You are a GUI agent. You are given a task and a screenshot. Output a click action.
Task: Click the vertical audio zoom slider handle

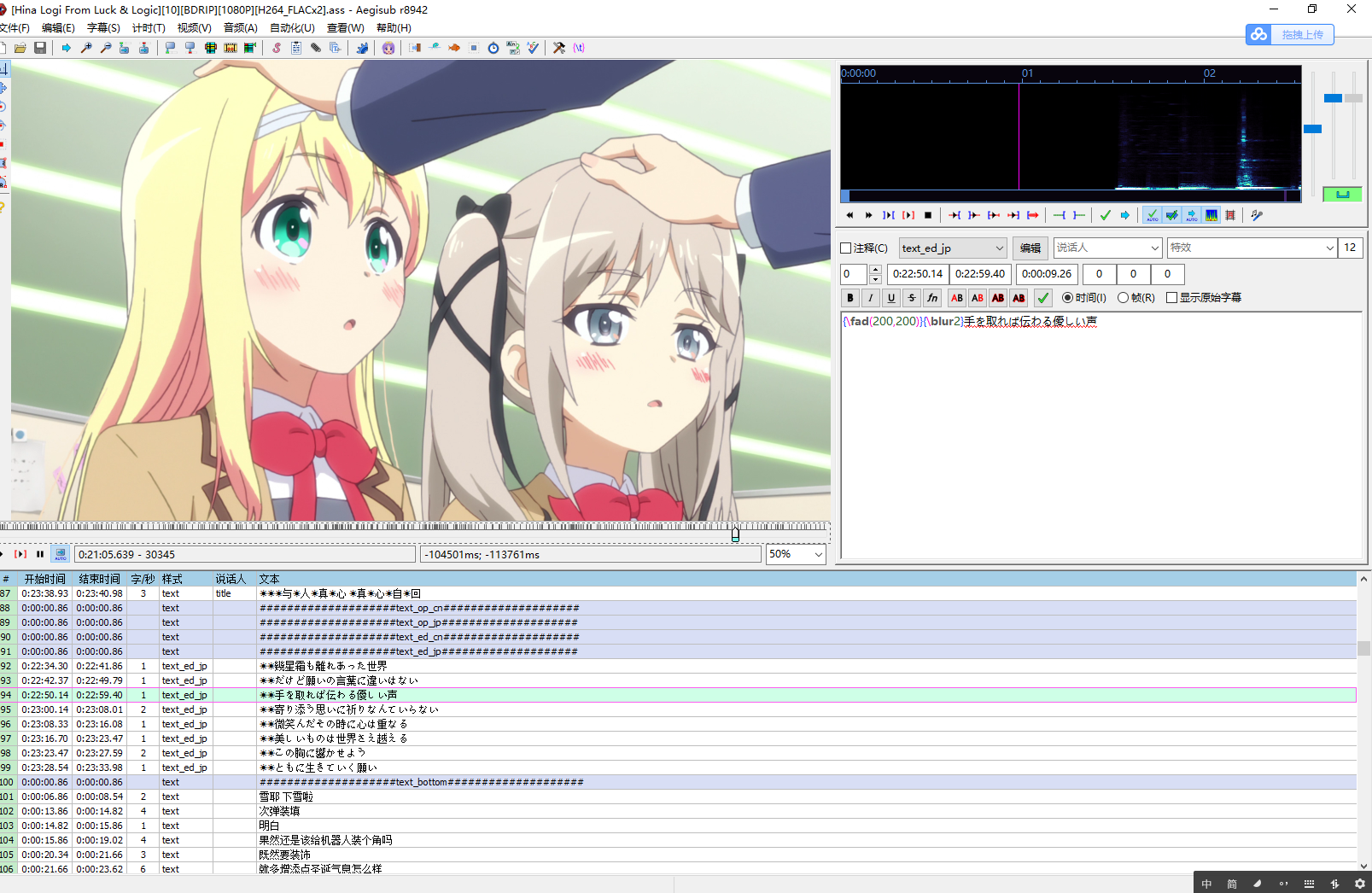1333,98
